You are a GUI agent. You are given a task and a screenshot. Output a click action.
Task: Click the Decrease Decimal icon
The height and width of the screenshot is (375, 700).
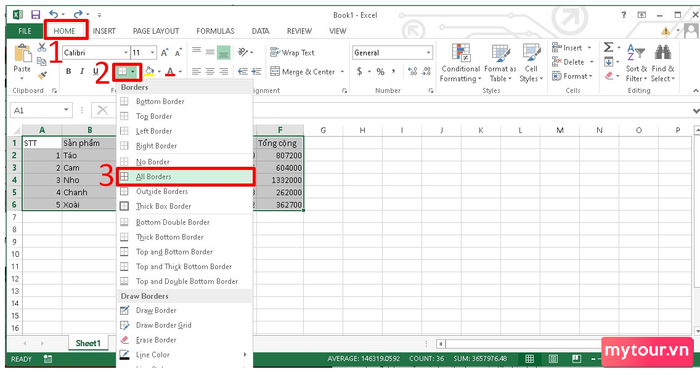426,71
